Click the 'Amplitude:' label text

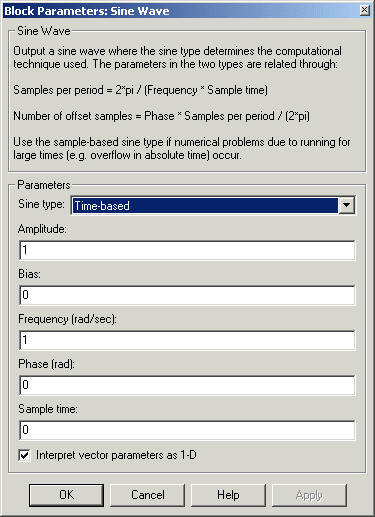pyautogui.click(x=42, y=229)
